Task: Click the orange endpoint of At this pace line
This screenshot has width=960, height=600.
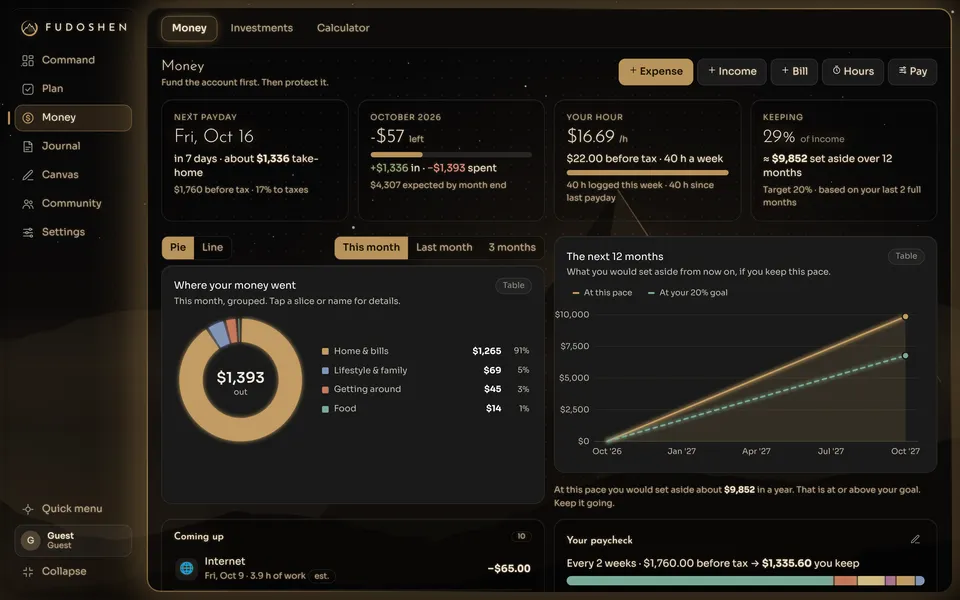Action: [x=905, y=317]
